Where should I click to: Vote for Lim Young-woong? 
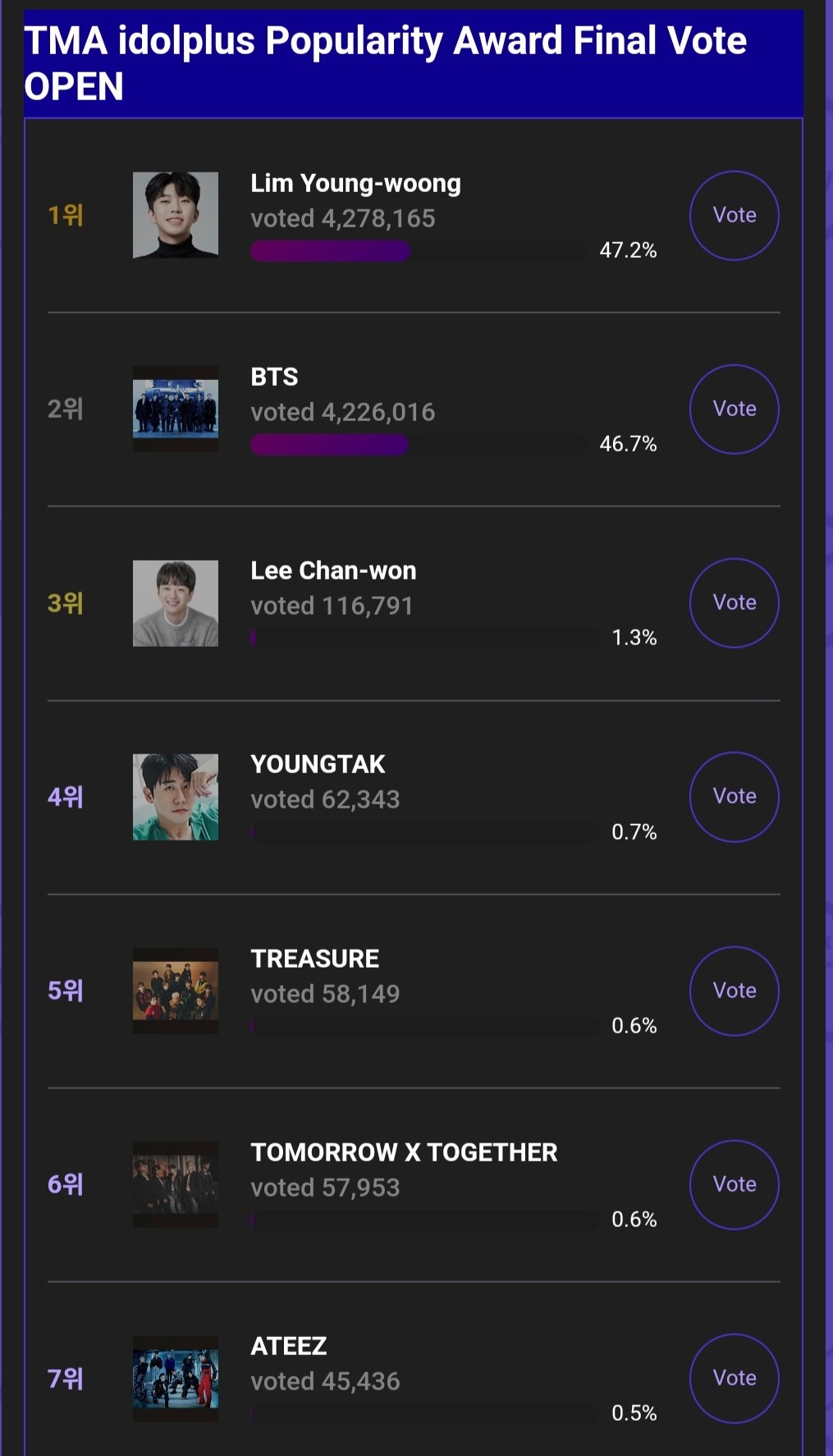[x=734, y=215]
